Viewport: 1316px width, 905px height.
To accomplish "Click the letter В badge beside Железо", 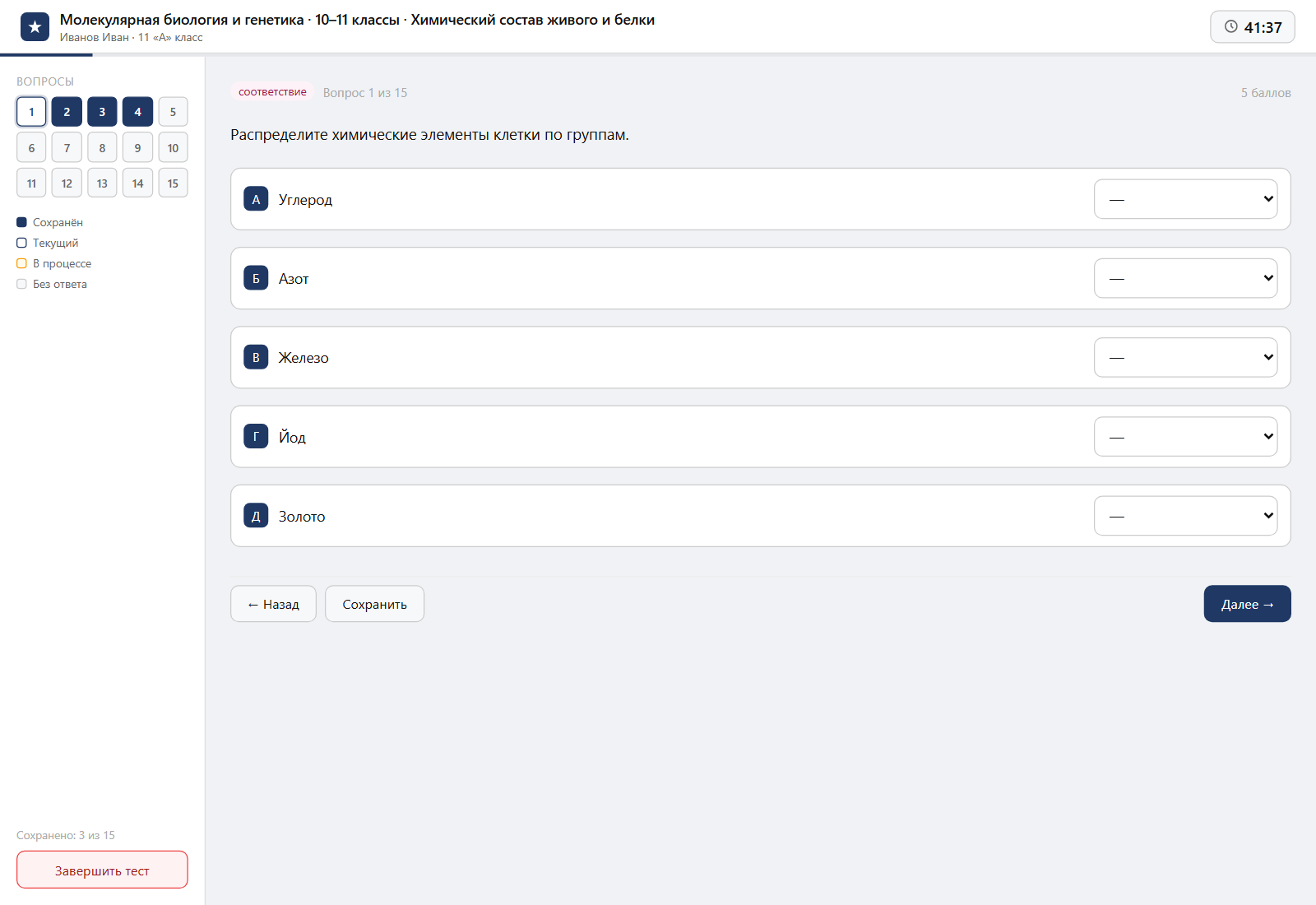I will (256, 357).
